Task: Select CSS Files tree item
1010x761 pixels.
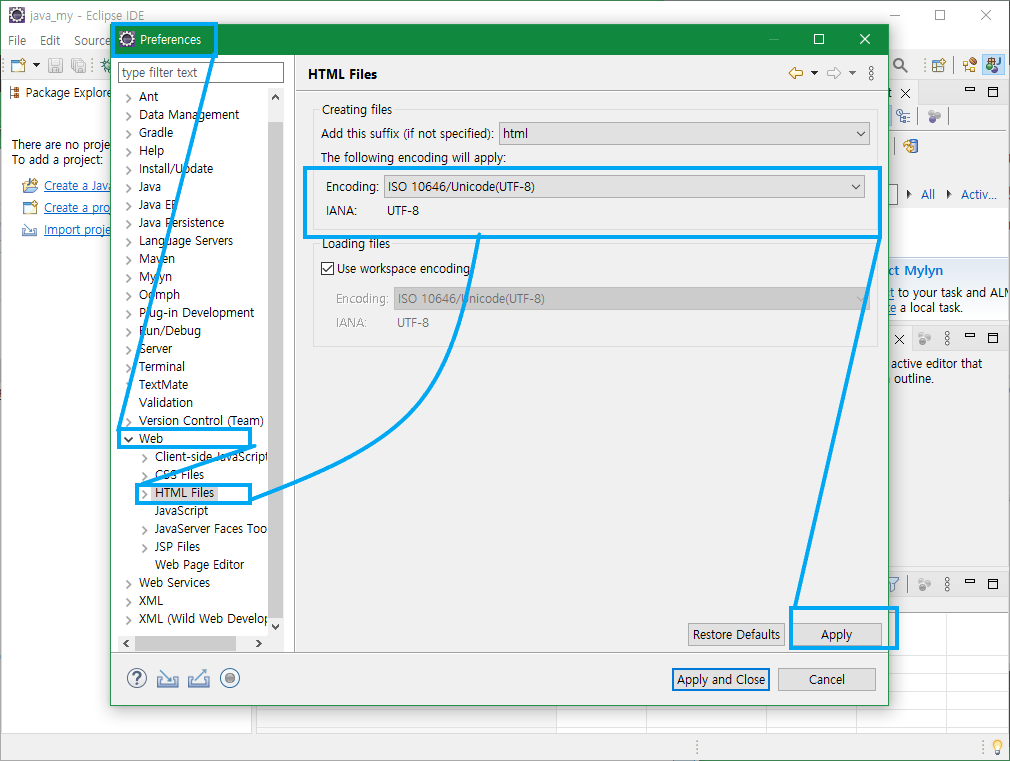Action: [179, 475]
